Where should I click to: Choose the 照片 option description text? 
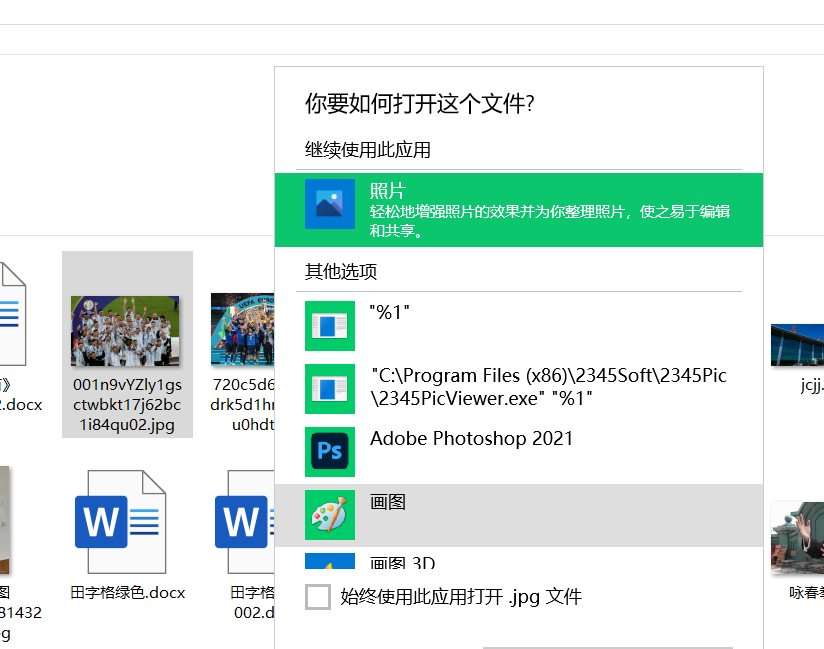click(549, 221)
